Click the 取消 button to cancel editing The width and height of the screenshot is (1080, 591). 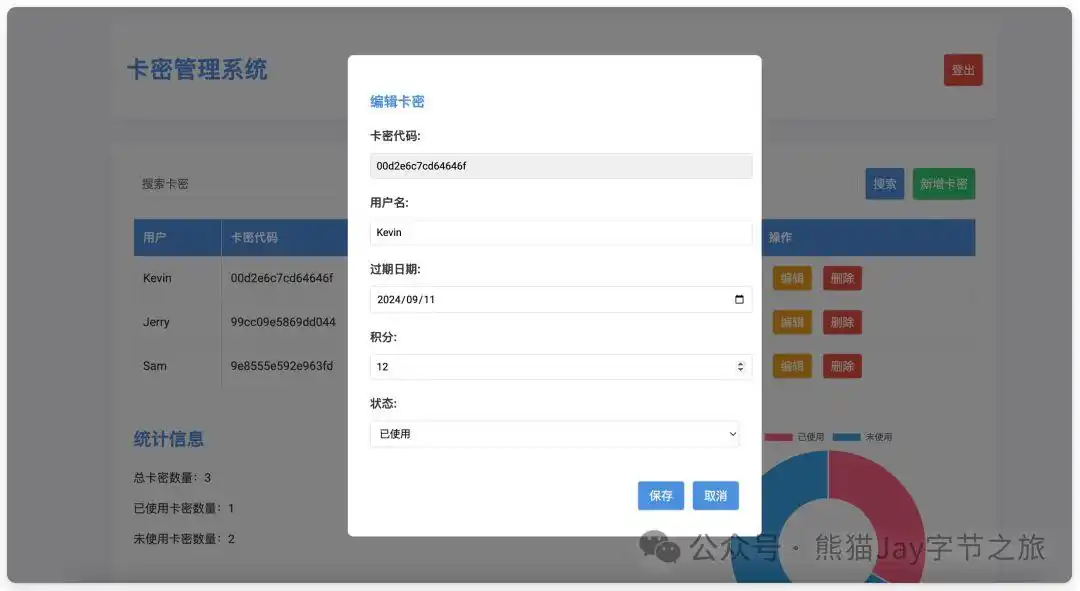coord(715,495)
